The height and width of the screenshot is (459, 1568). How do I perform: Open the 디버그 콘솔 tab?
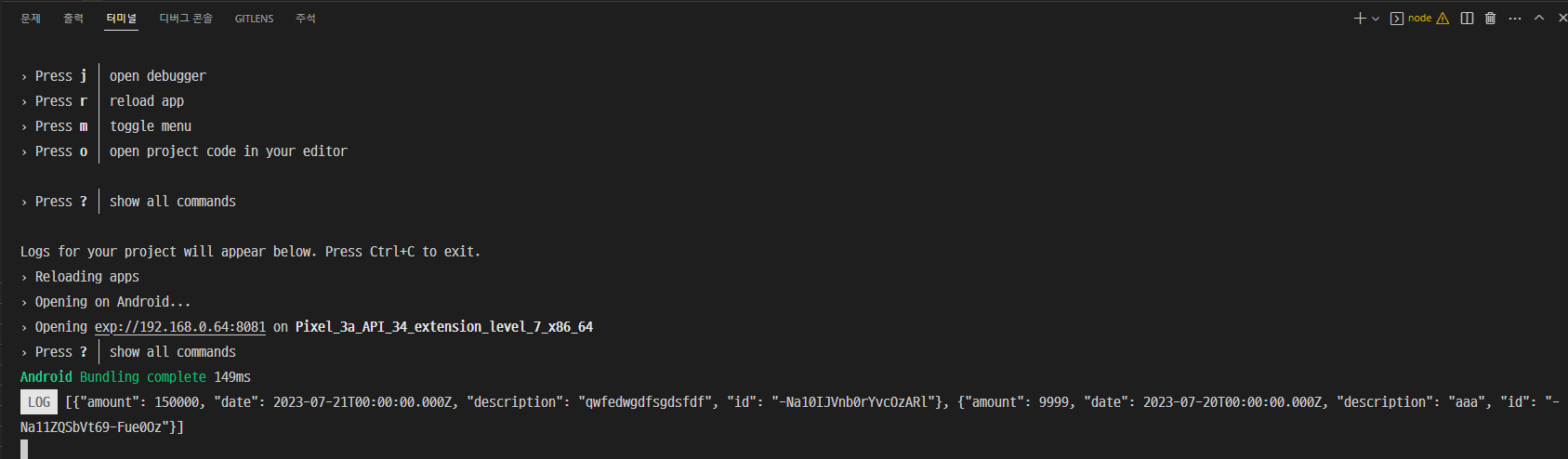pos(186,19)
